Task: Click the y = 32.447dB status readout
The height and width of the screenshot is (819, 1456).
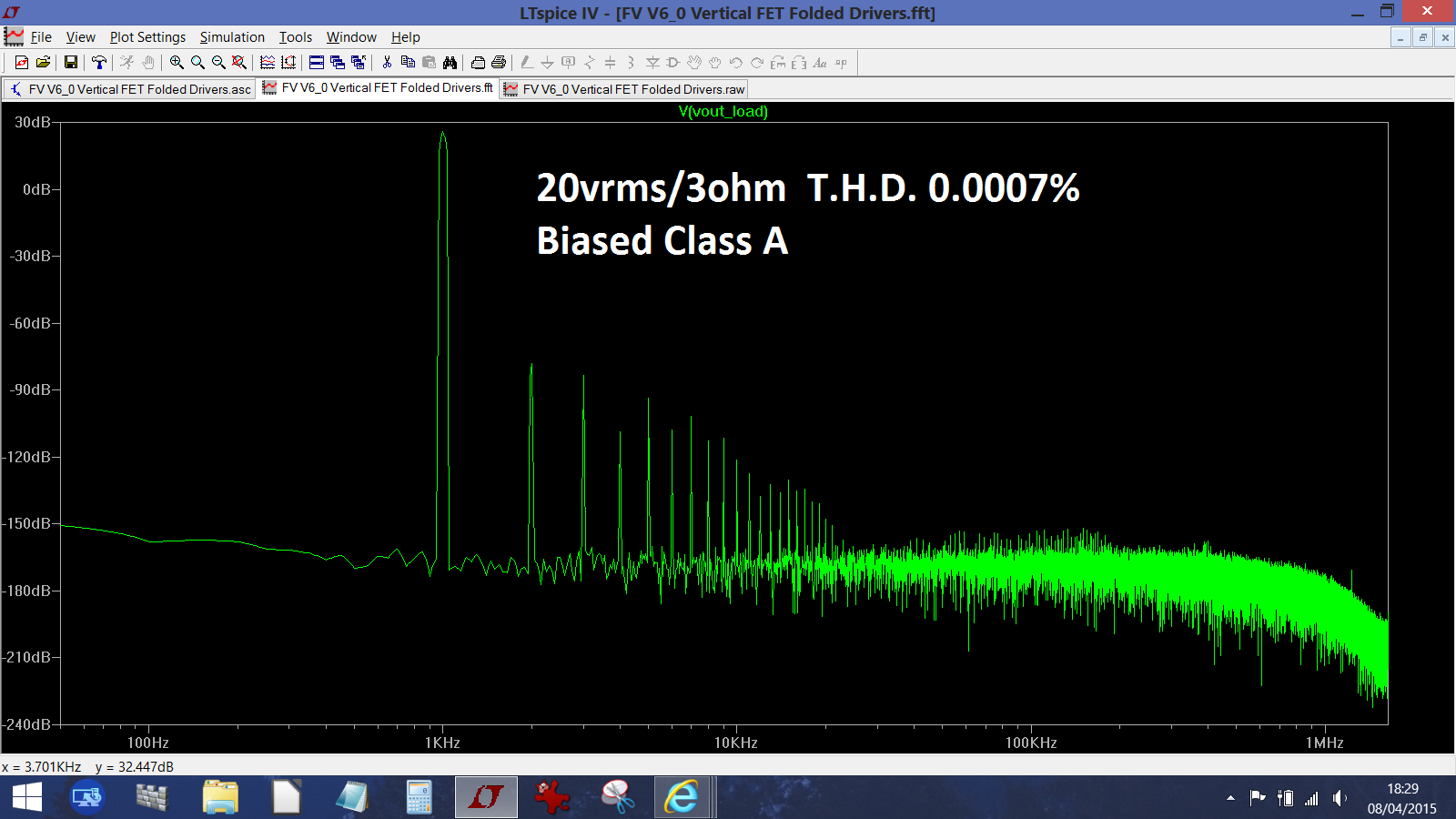Action: [x=135, y=767]
